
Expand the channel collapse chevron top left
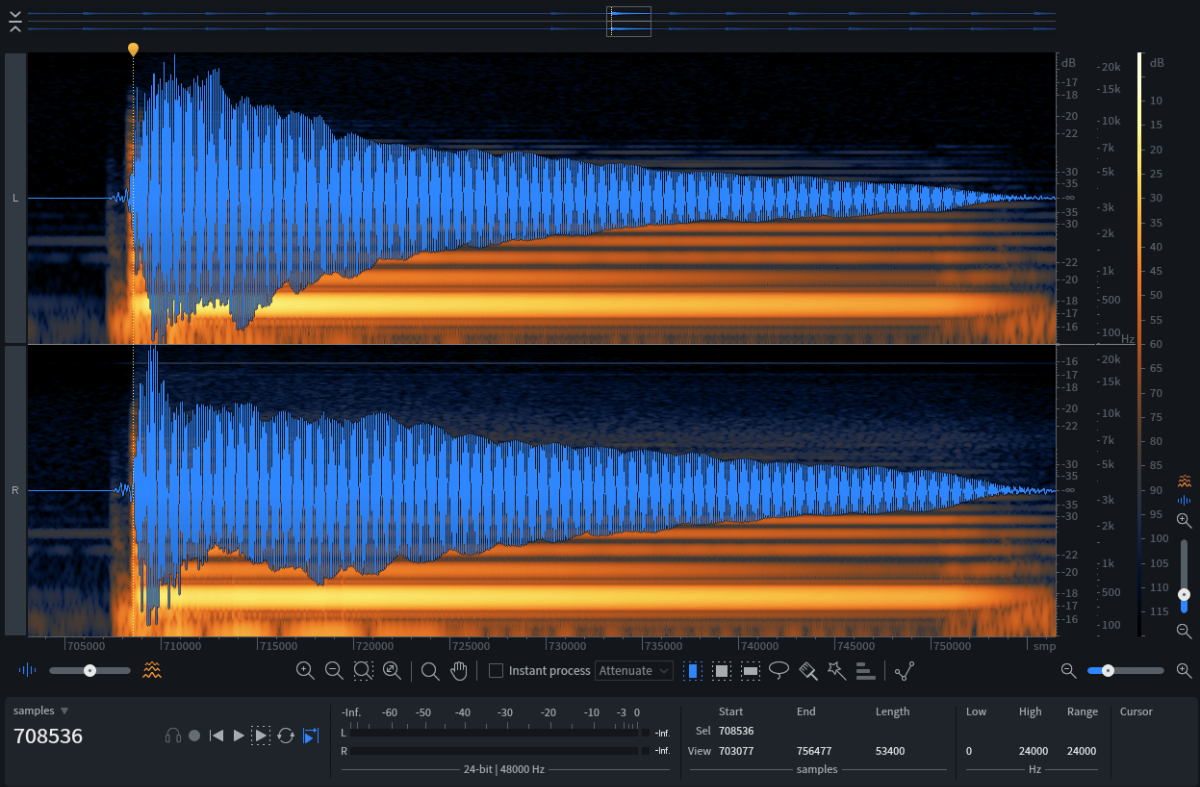click(x=14, y=20)
